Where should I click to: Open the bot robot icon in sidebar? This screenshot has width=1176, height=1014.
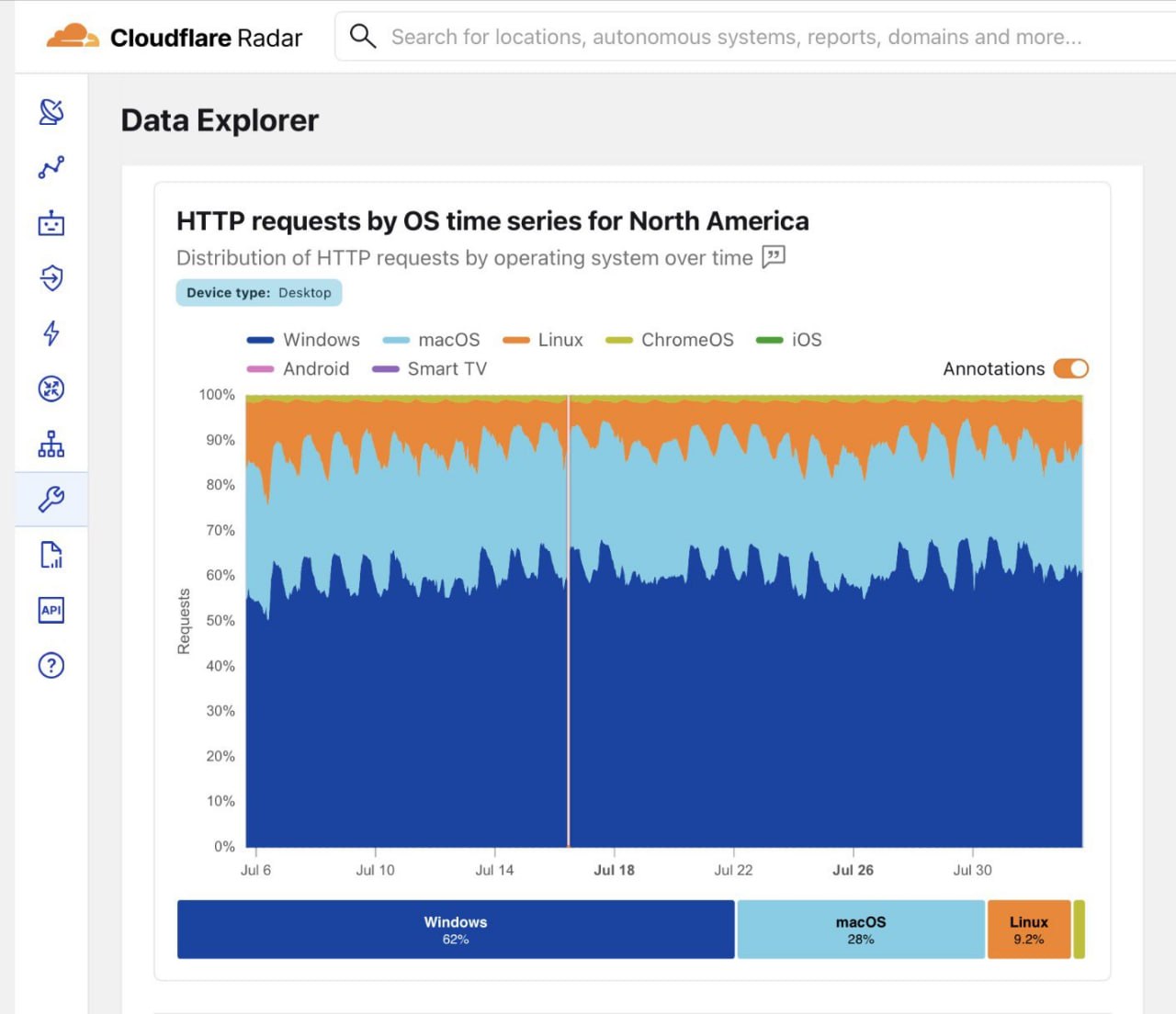coord(51,222)
